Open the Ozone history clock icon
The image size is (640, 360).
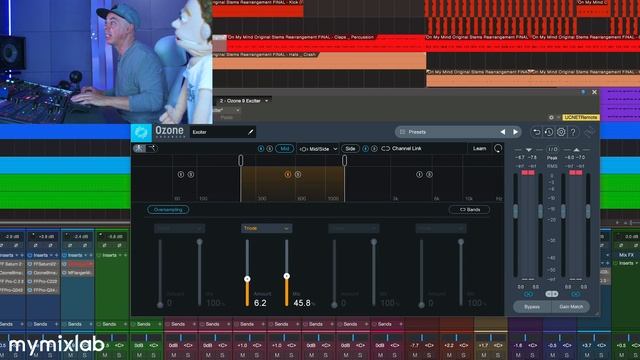coord(549,132)
